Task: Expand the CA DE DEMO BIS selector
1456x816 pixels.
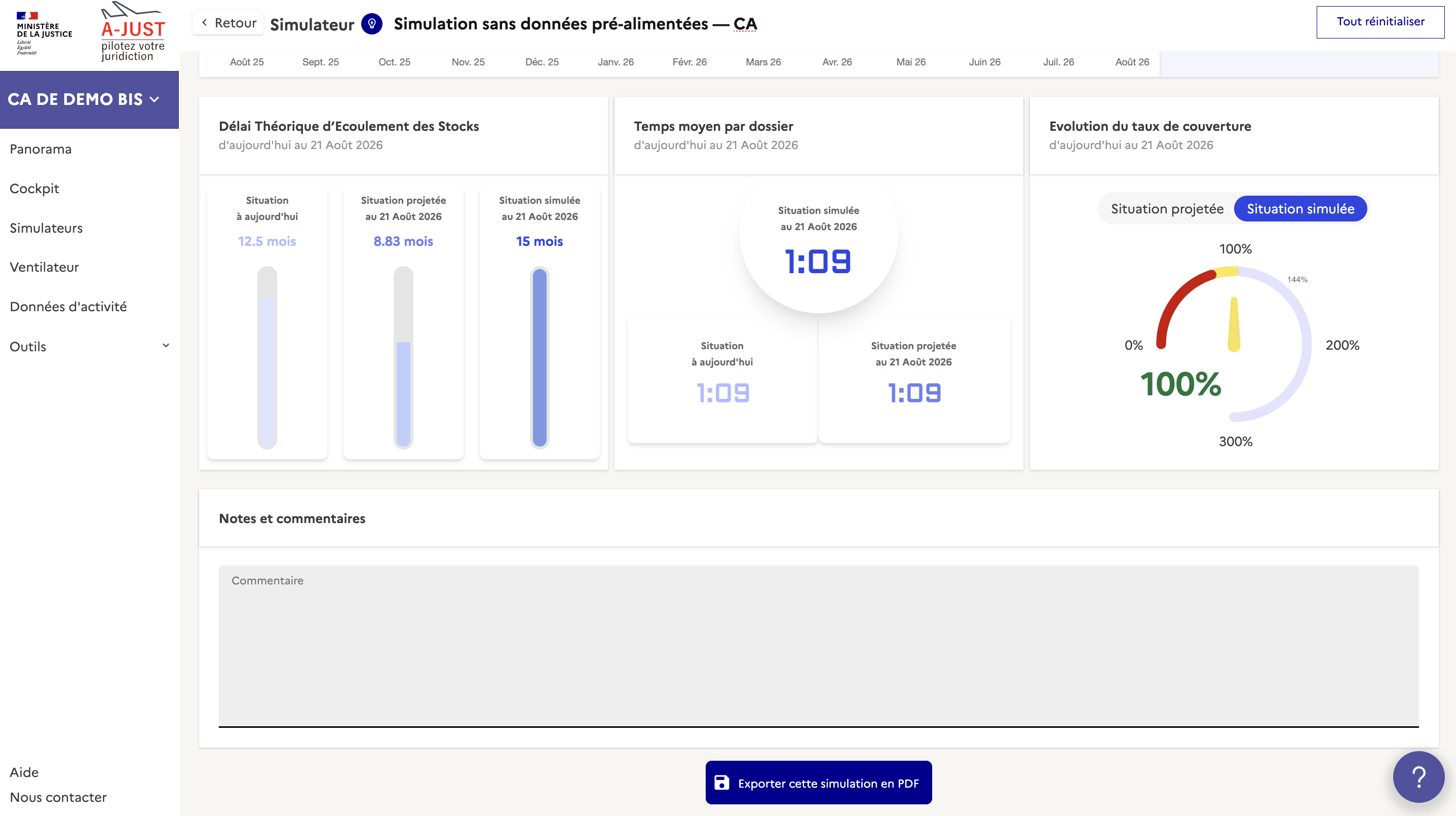Action: [84, 99]
